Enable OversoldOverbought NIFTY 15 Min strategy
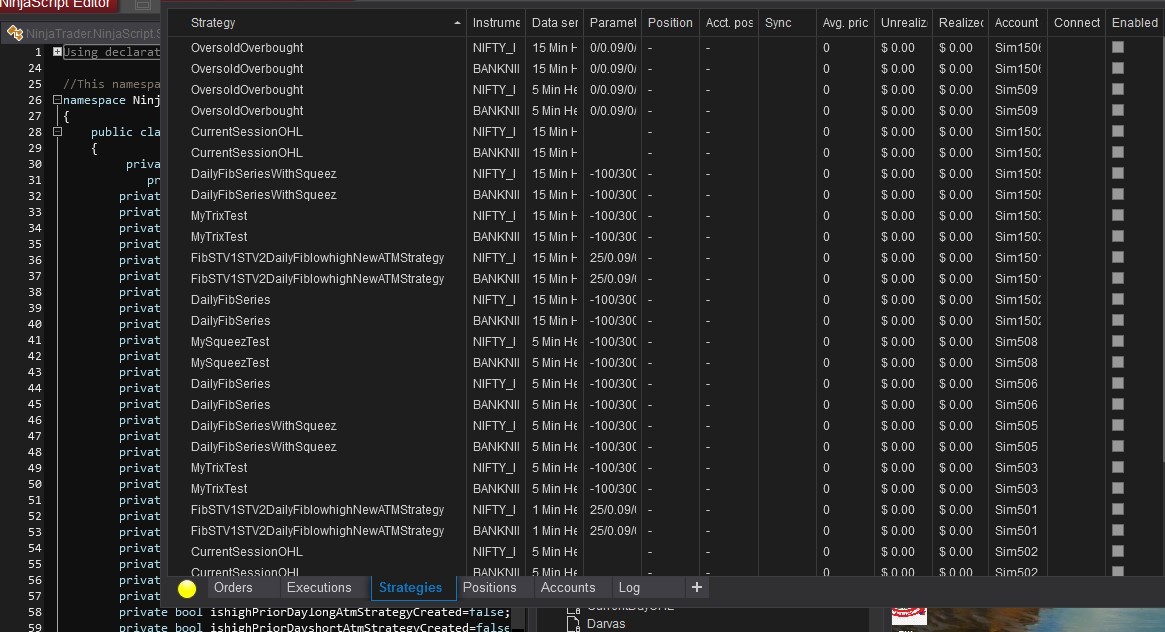This screenshot has height=632, width=1165. (x=1117, y=47)
